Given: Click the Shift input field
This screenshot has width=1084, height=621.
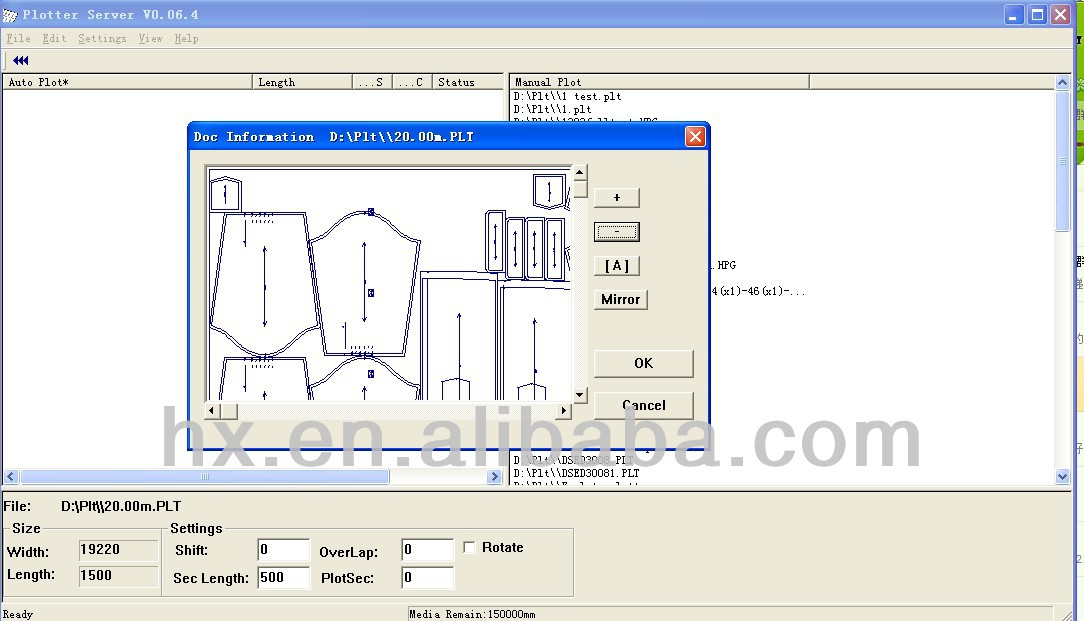Looking at the screenshot, I should (x=283, y=550).
